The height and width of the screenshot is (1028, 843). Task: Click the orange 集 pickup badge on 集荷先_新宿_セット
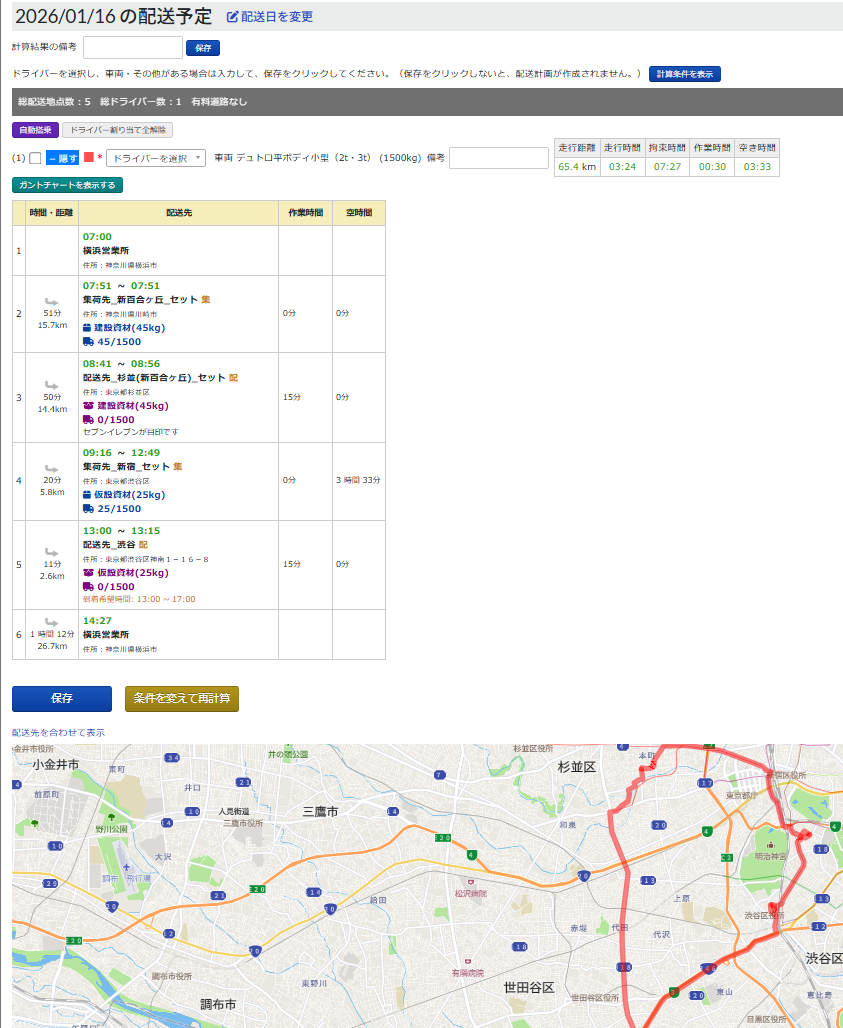pos(178,467)
